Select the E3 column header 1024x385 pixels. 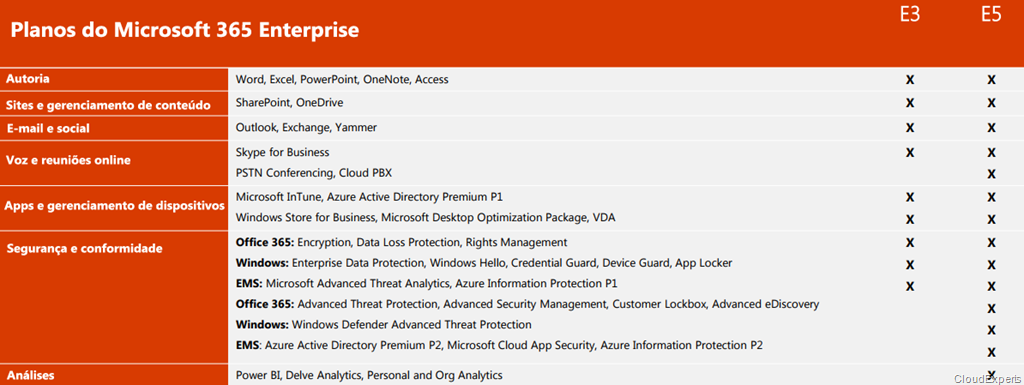pos(910,14)
